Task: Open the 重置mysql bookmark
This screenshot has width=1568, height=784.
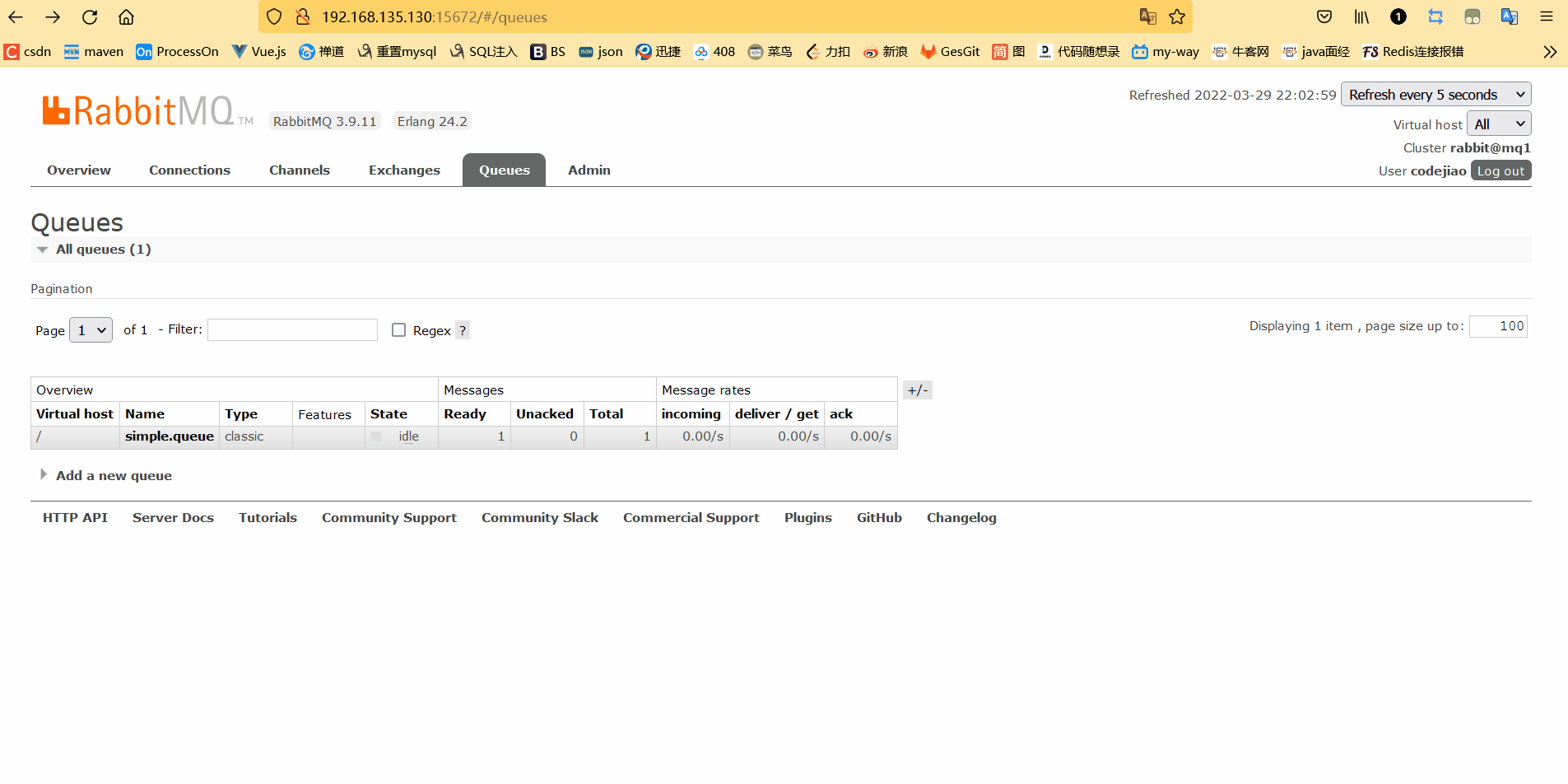Action: click(397, 52)
